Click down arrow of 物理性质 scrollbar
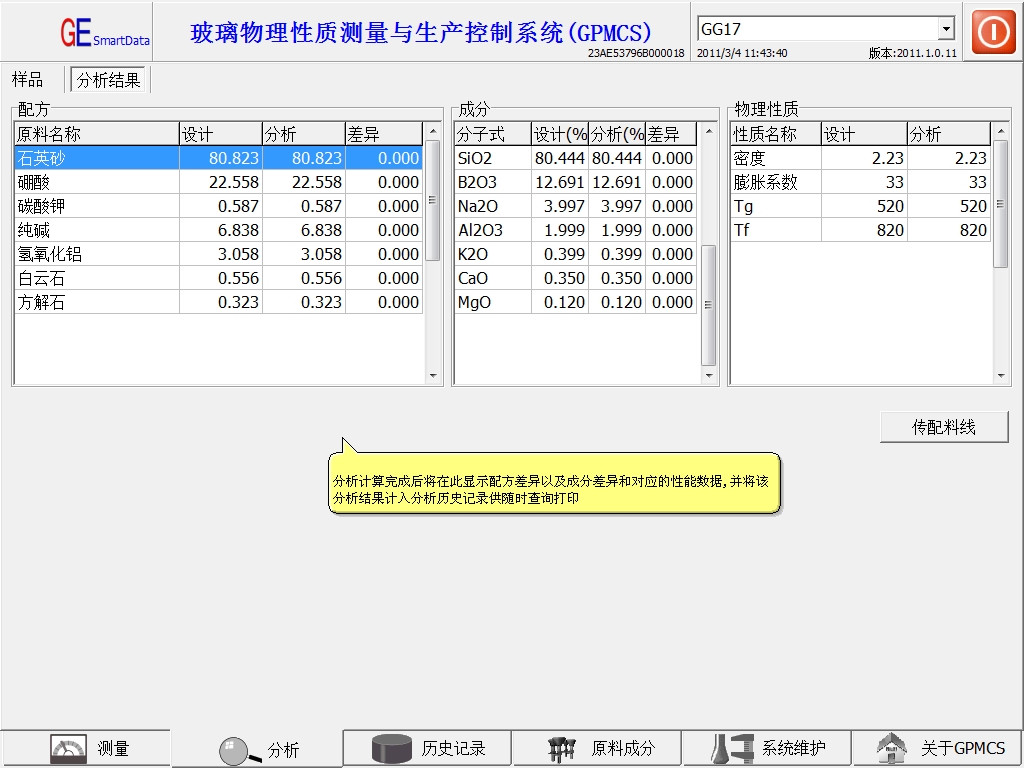The width and height of the screenshot is (1024, 768). 1000,376
